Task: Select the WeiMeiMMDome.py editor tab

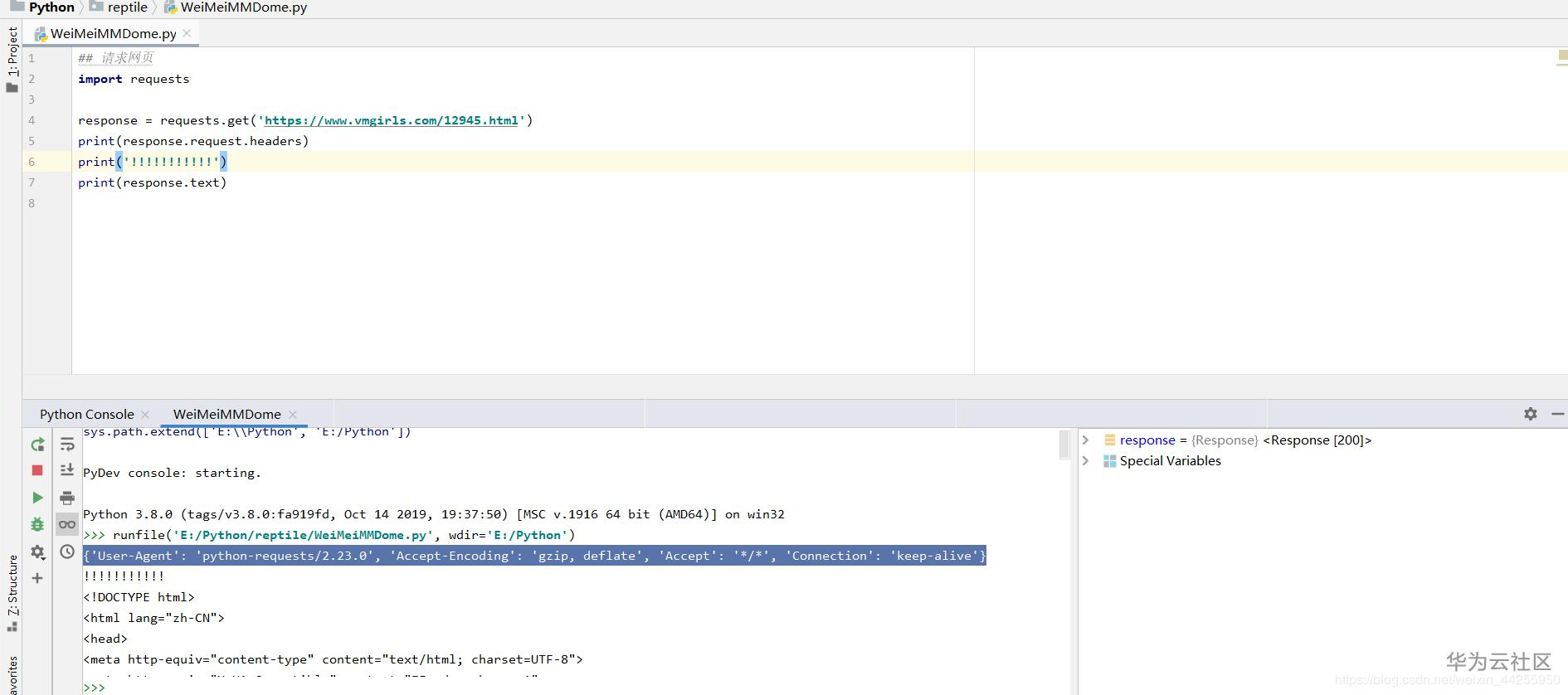Action: tap(113, 33)
